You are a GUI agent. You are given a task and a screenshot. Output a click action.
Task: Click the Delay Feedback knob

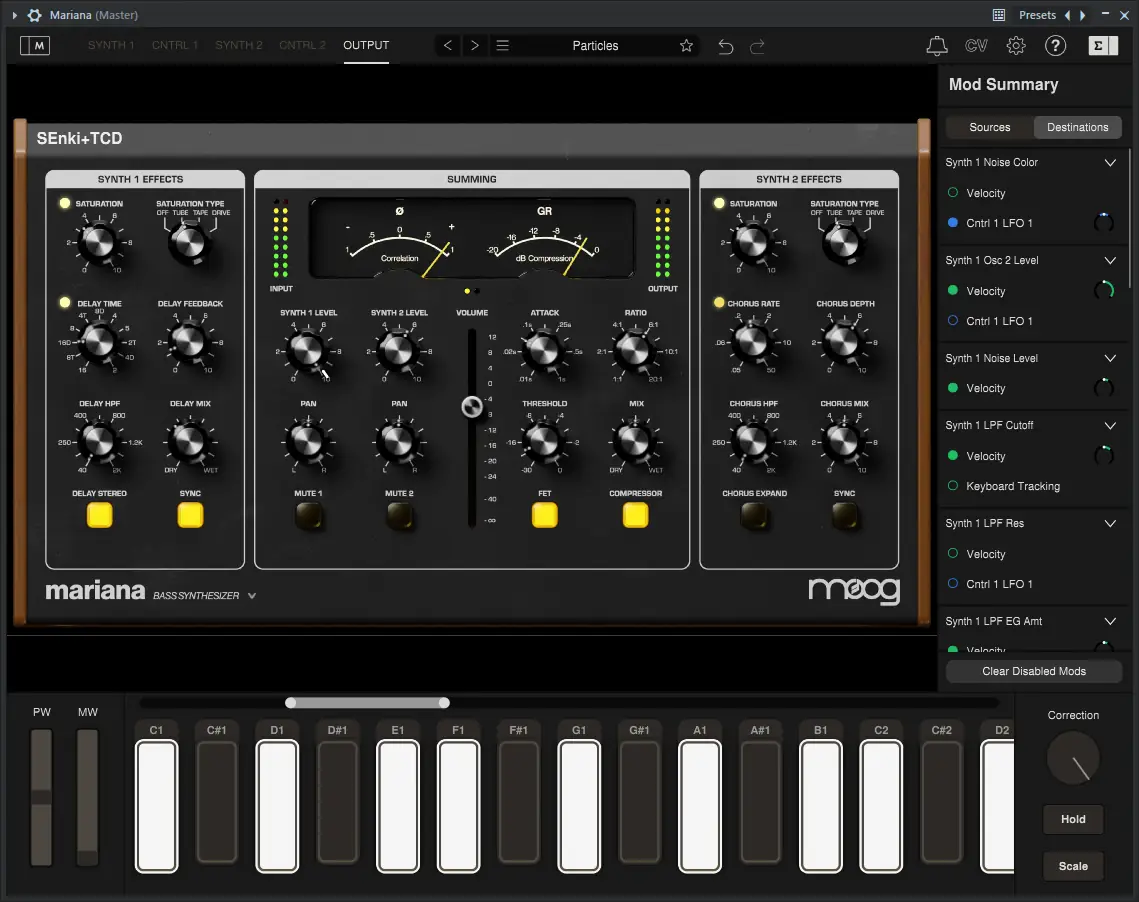tap(190, 341)
